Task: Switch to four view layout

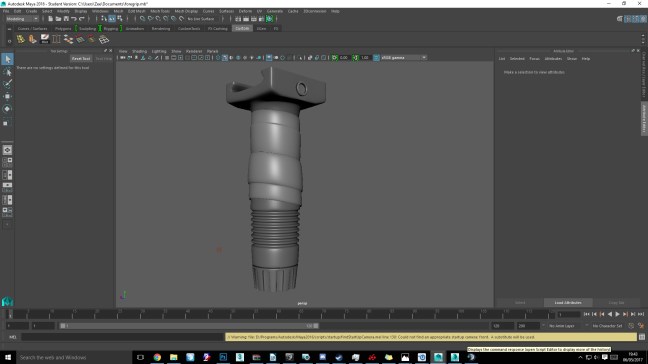Action: point(7,162)
